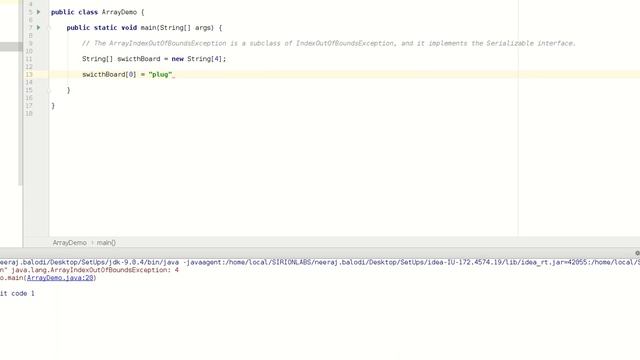This screenshot has width=640, height=360.
Task: Place cursor in 'public class ArrayDemo' line
Action: click(x=98, y=12)
